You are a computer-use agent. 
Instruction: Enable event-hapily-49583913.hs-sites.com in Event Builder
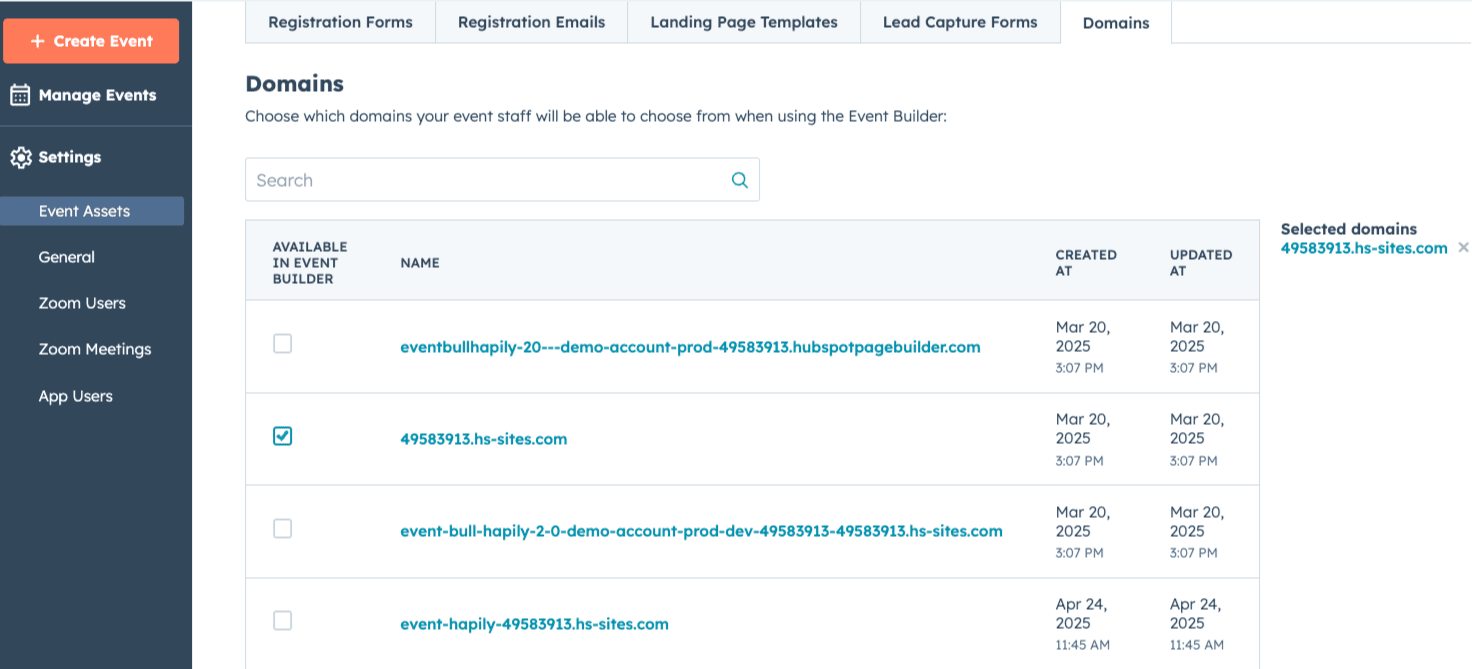[283, 620]
